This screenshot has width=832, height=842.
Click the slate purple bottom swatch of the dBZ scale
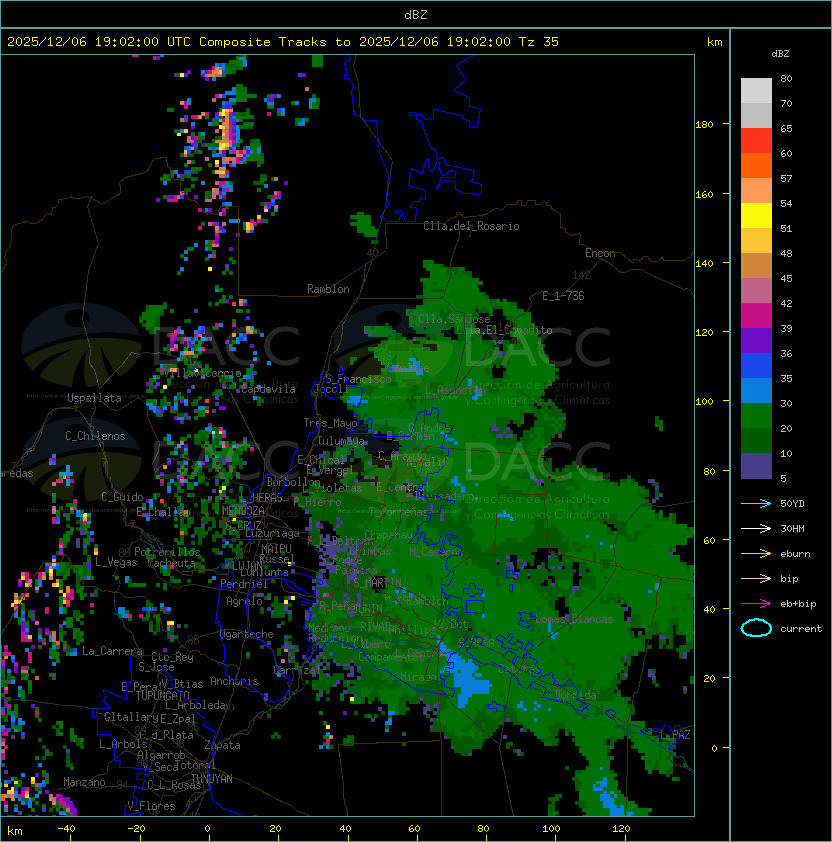click(756, 466)
